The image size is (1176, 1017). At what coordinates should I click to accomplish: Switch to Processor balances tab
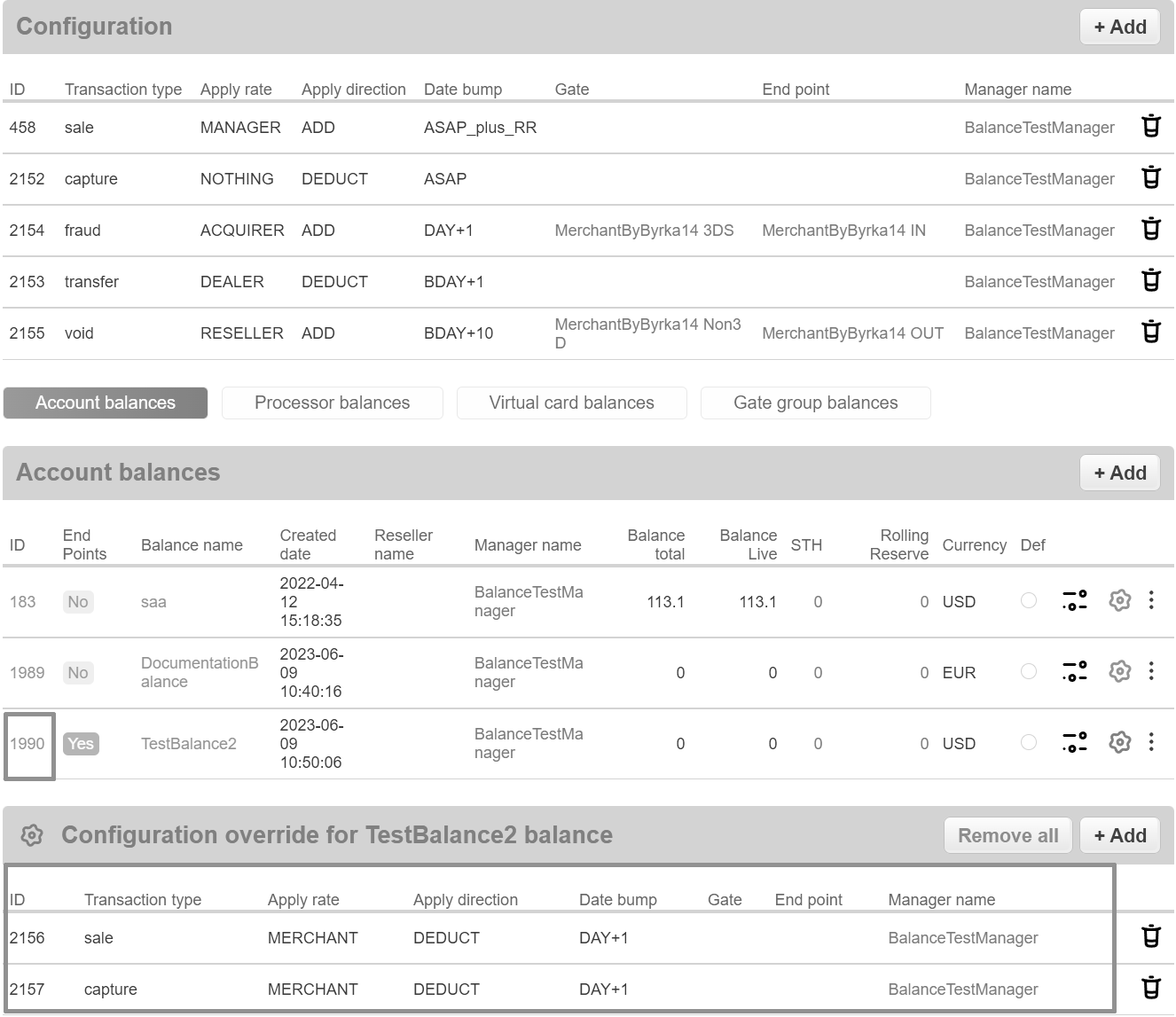[x=332, y=403]
